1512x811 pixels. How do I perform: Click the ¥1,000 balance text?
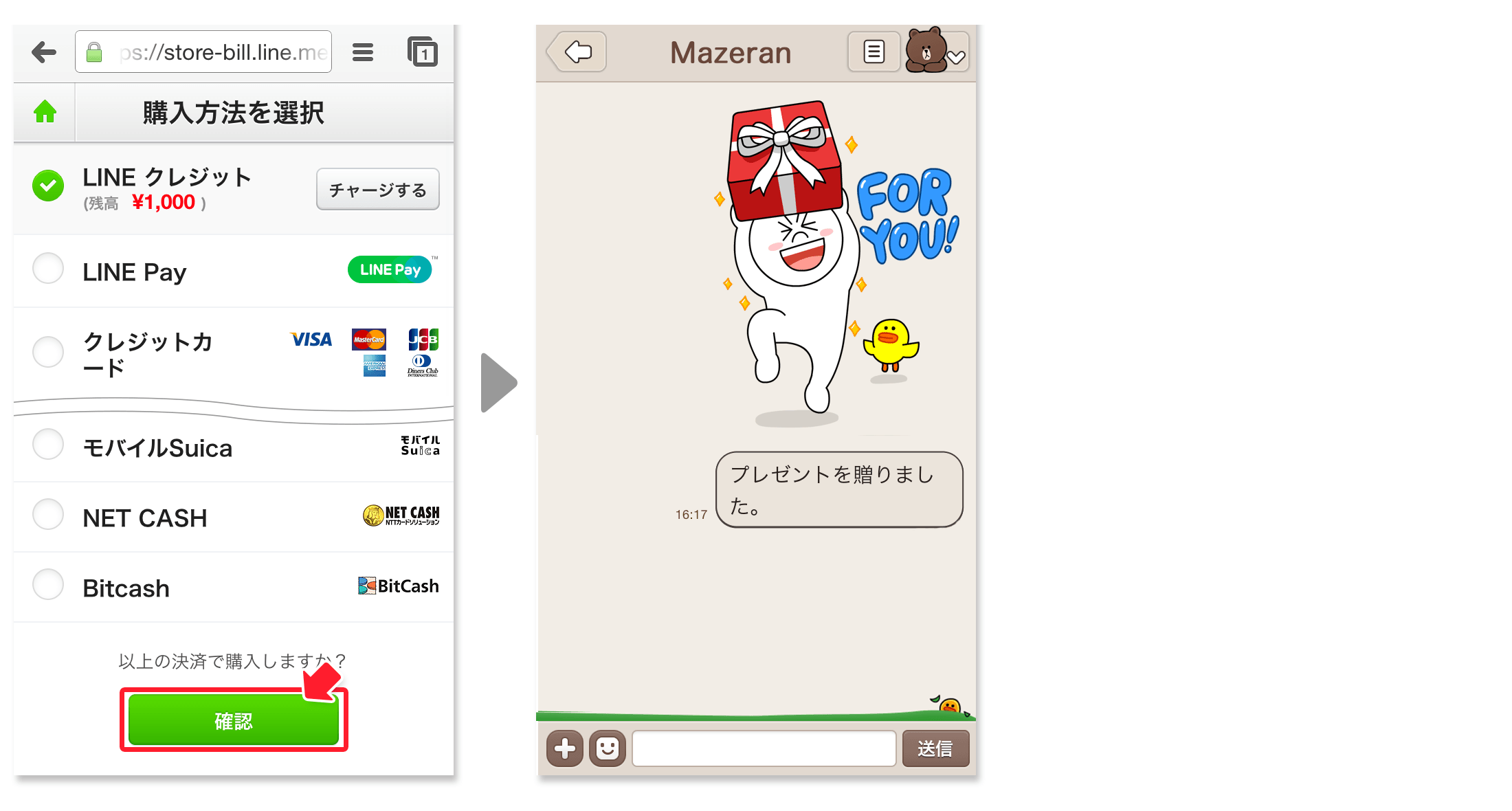pyautogui.click(x=164, y=202)
